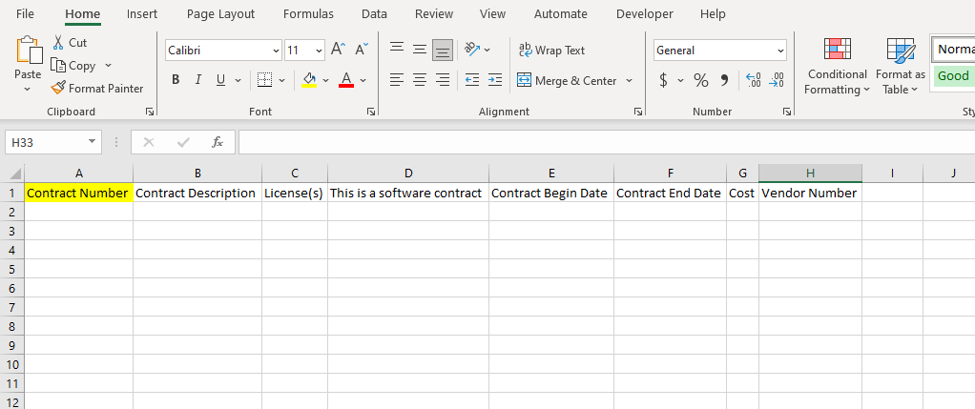Align text left
The height and width of the screenshot is (409, 975).
(x=397, y=80)
